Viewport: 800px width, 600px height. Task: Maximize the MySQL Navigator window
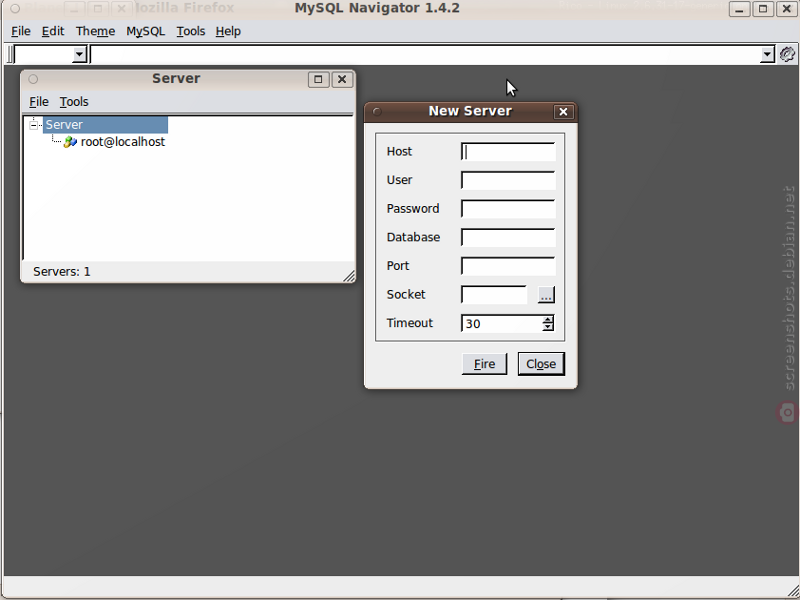pos(763,9)
